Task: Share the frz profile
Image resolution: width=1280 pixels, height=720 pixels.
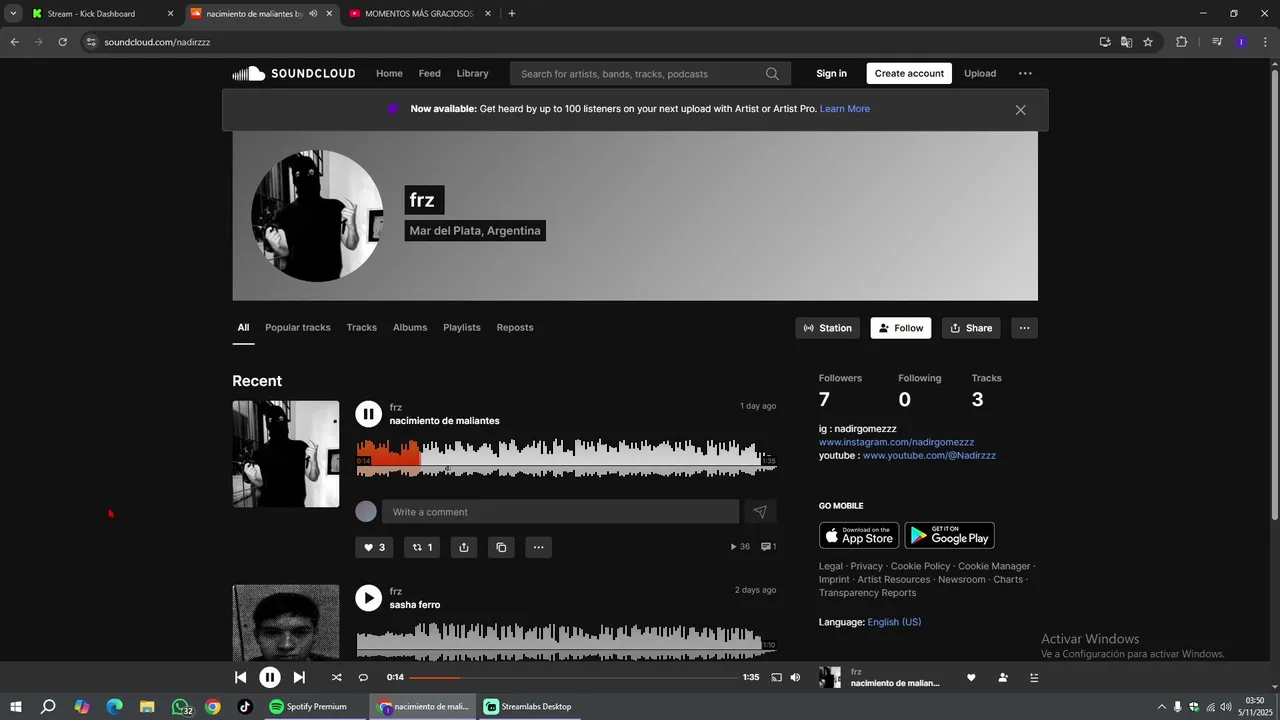Action: point(971,328)
